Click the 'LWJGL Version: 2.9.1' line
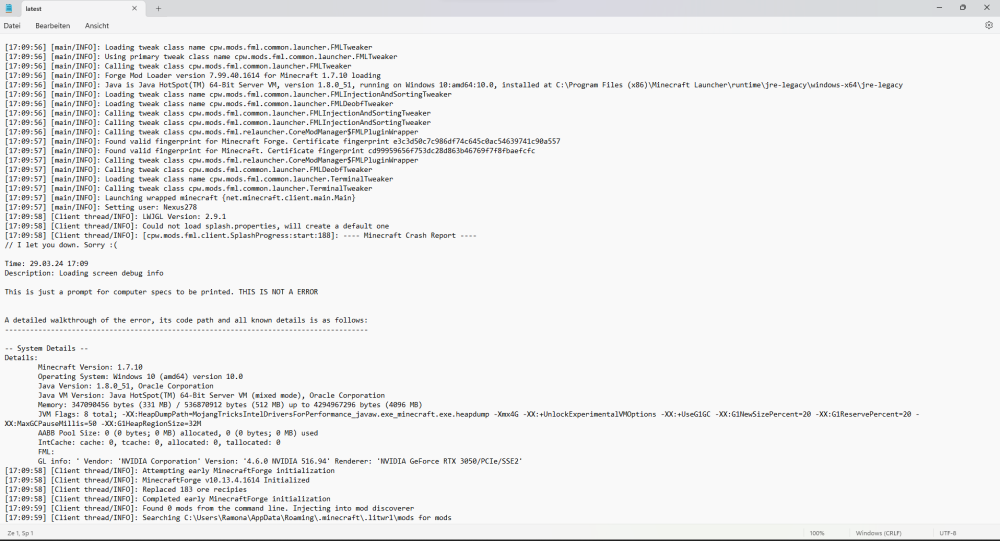Viewport: 1000px width, 541px height. tap(115, 216)
